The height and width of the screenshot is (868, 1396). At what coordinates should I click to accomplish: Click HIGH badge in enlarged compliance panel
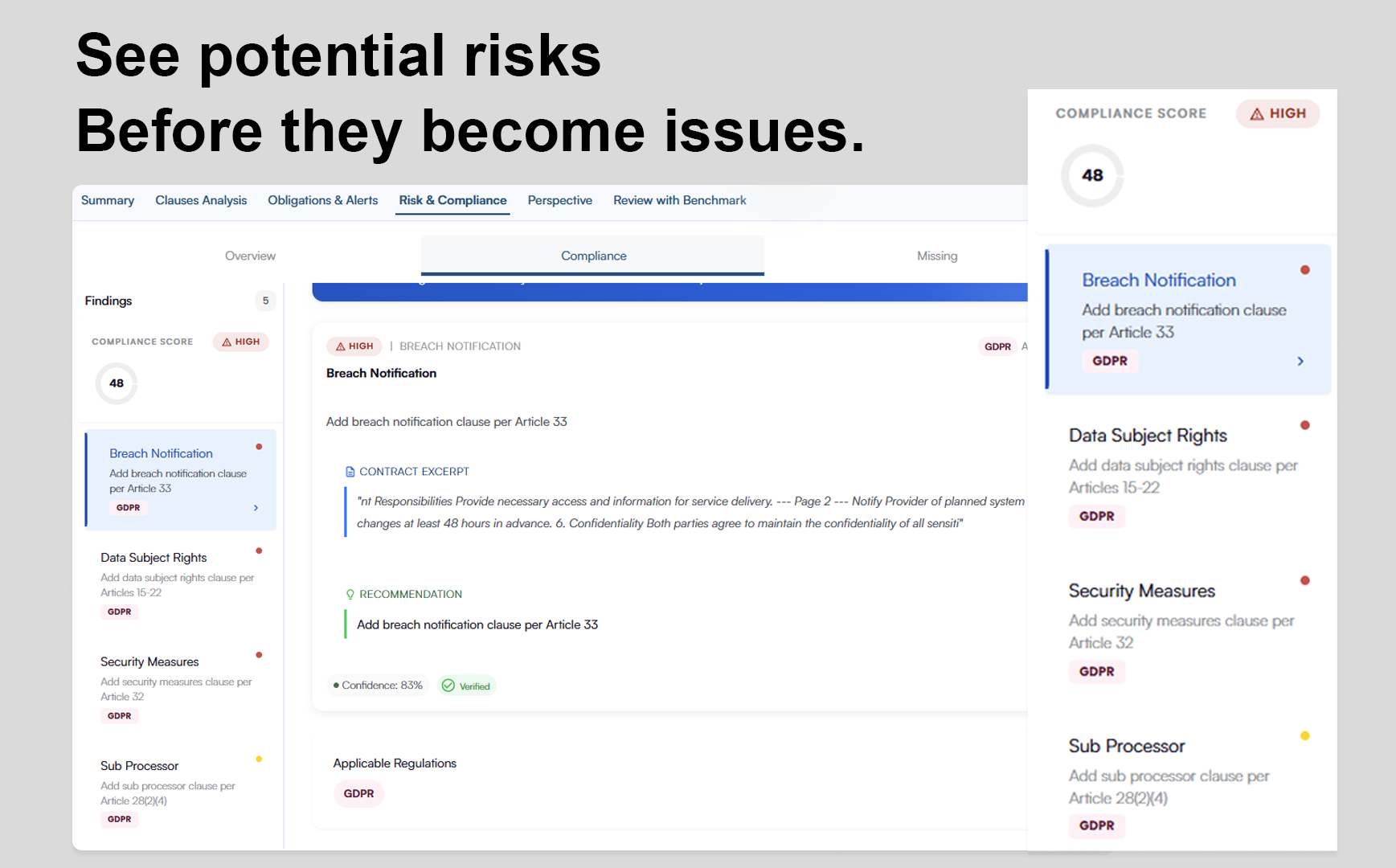(1278, 113)
